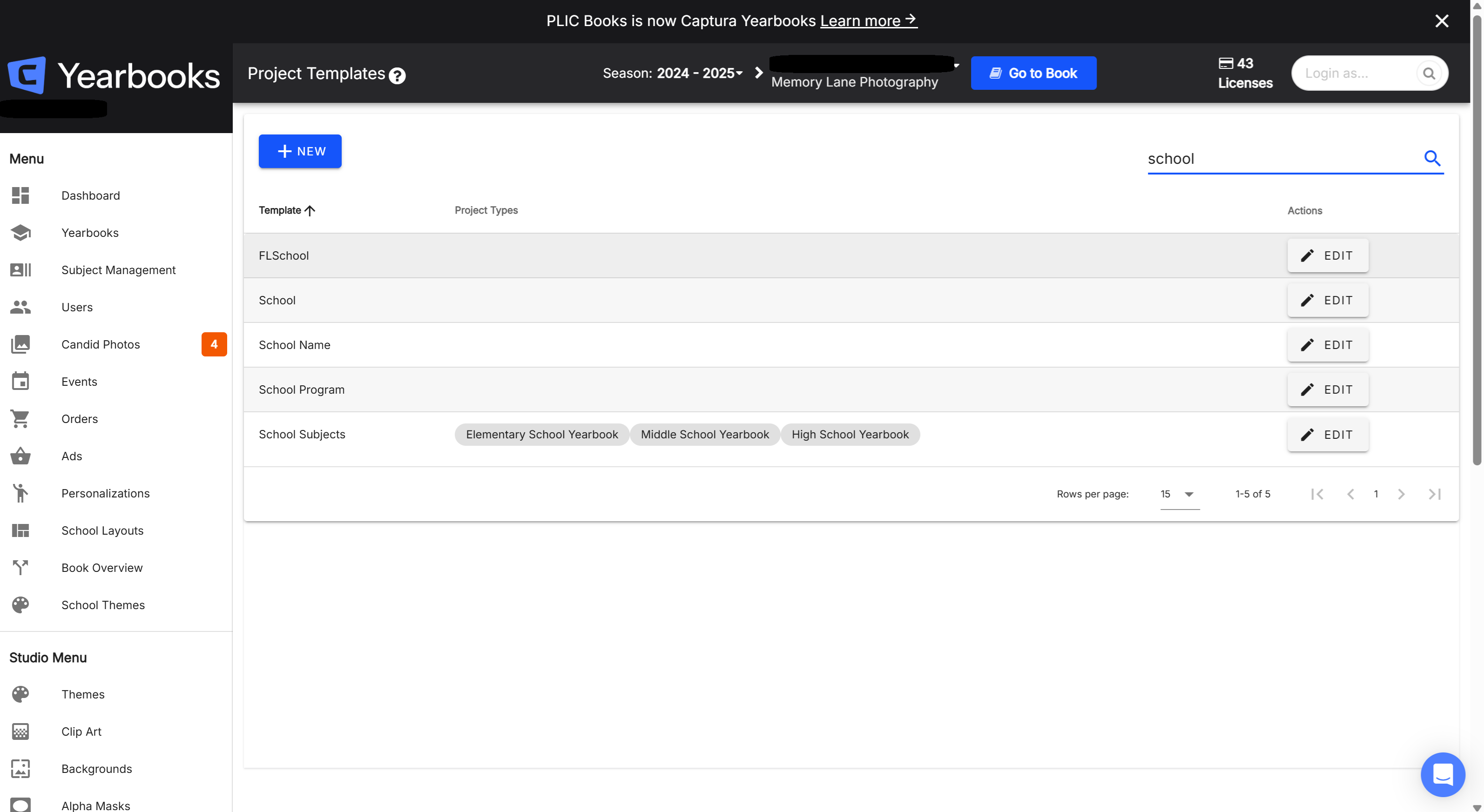Click the School Program template name
Viewport: 1484px width, 812px height.
[301, 389]
